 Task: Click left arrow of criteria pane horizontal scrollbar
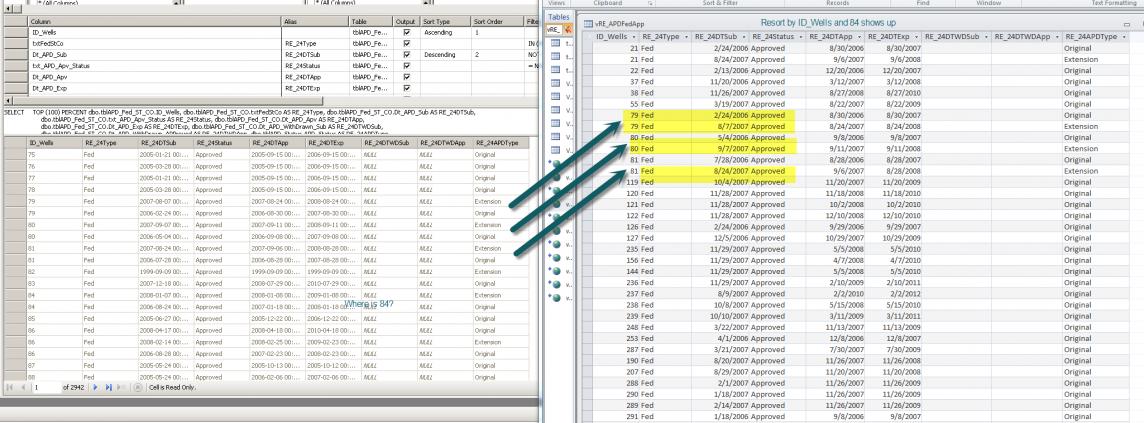pos(7,99)
